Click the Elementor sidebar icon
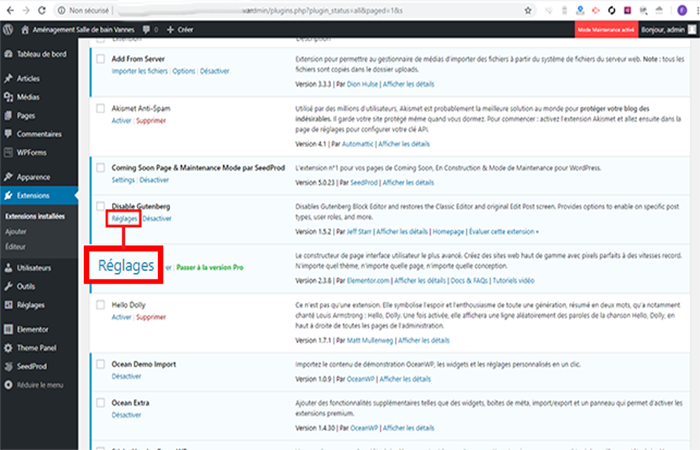 tap(8, 329)
